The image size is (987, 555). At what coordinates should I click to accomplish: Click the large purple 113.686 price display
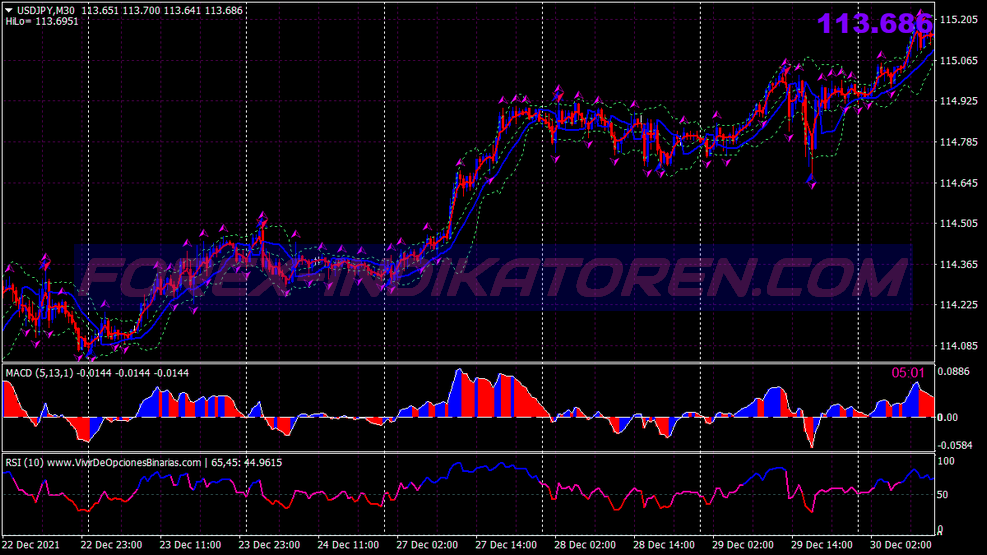[874, 24]
